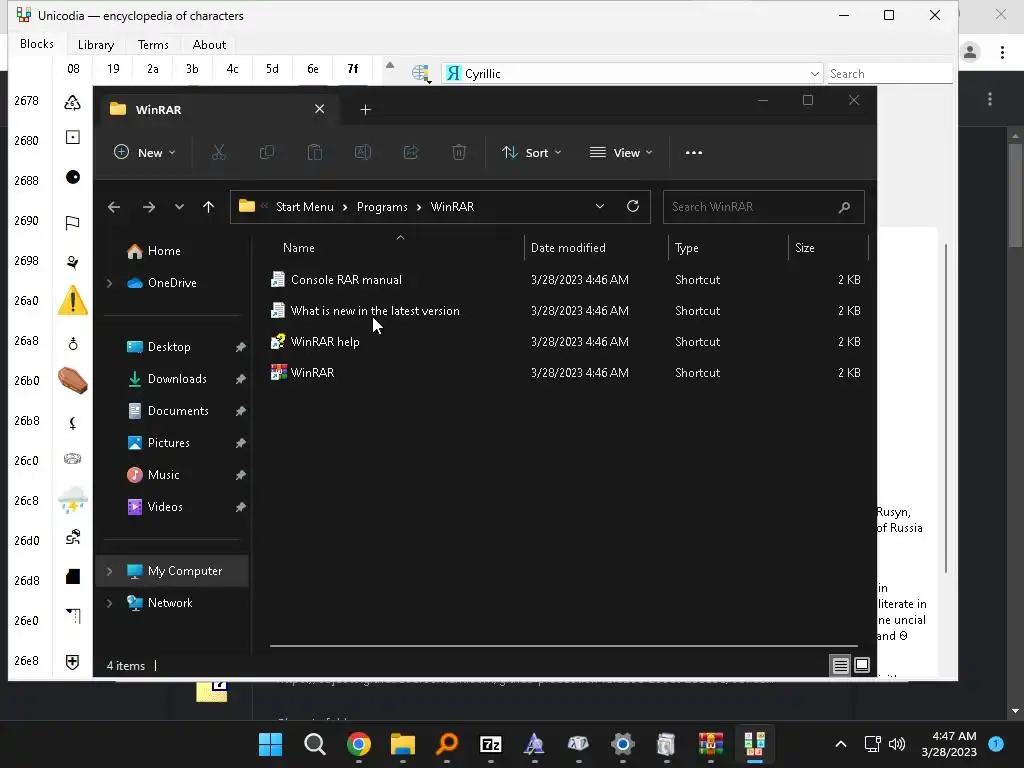Click the thunder cloud character at 26c8 in Unicodia
This screenshot has height=768, width=1024.
[72, 500]
